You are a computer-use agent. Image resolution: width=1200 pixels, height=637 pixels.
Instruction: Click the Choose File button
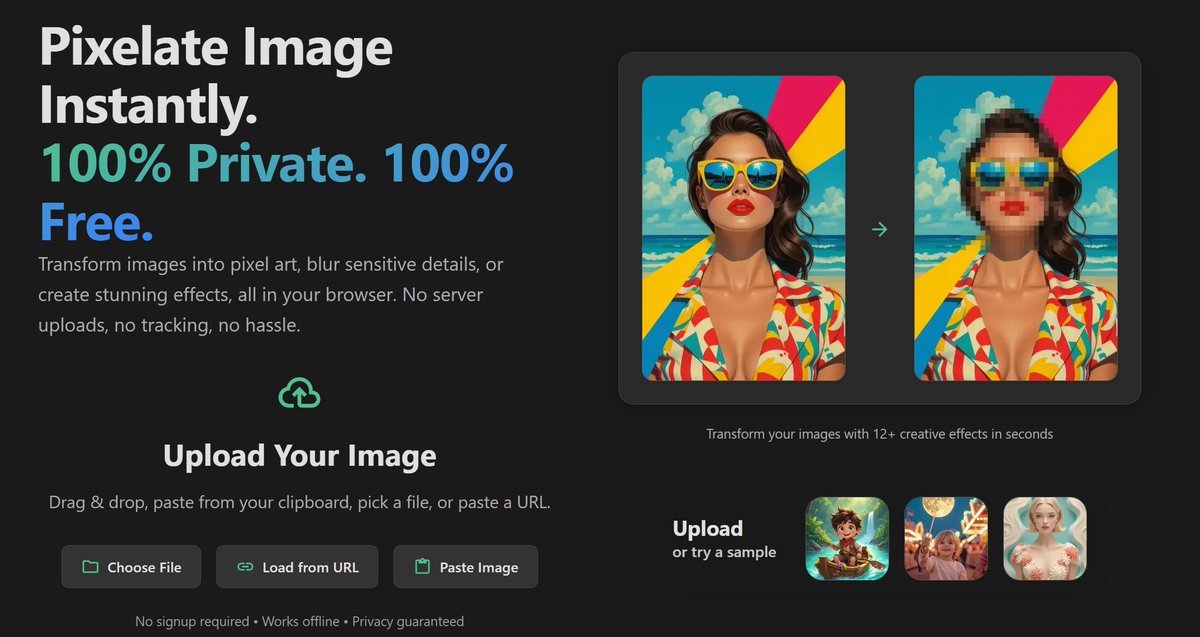[x=131, y=567]
